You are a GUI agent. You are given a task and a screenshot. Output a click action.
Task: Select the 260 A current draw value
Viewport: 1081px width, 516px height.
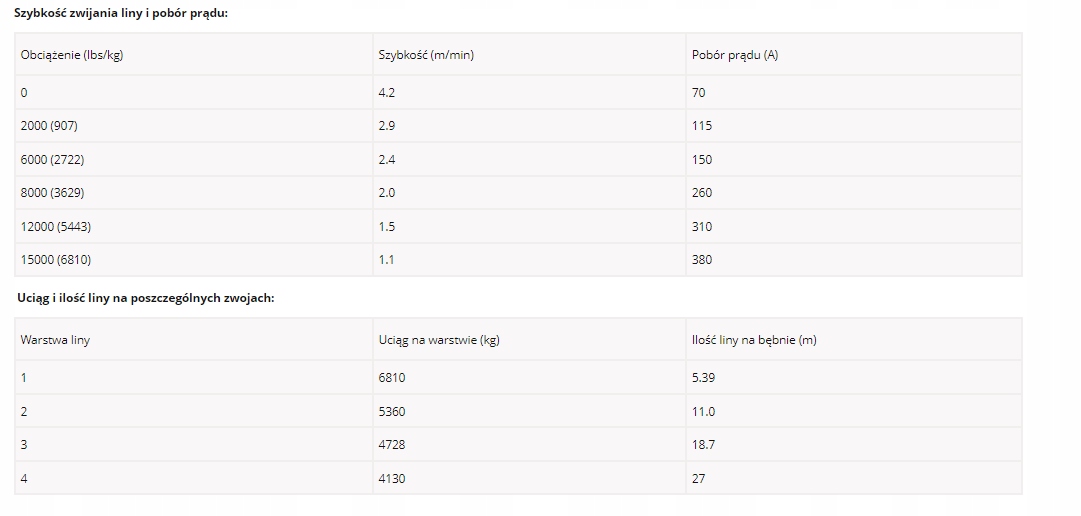[x=702, y=193]
